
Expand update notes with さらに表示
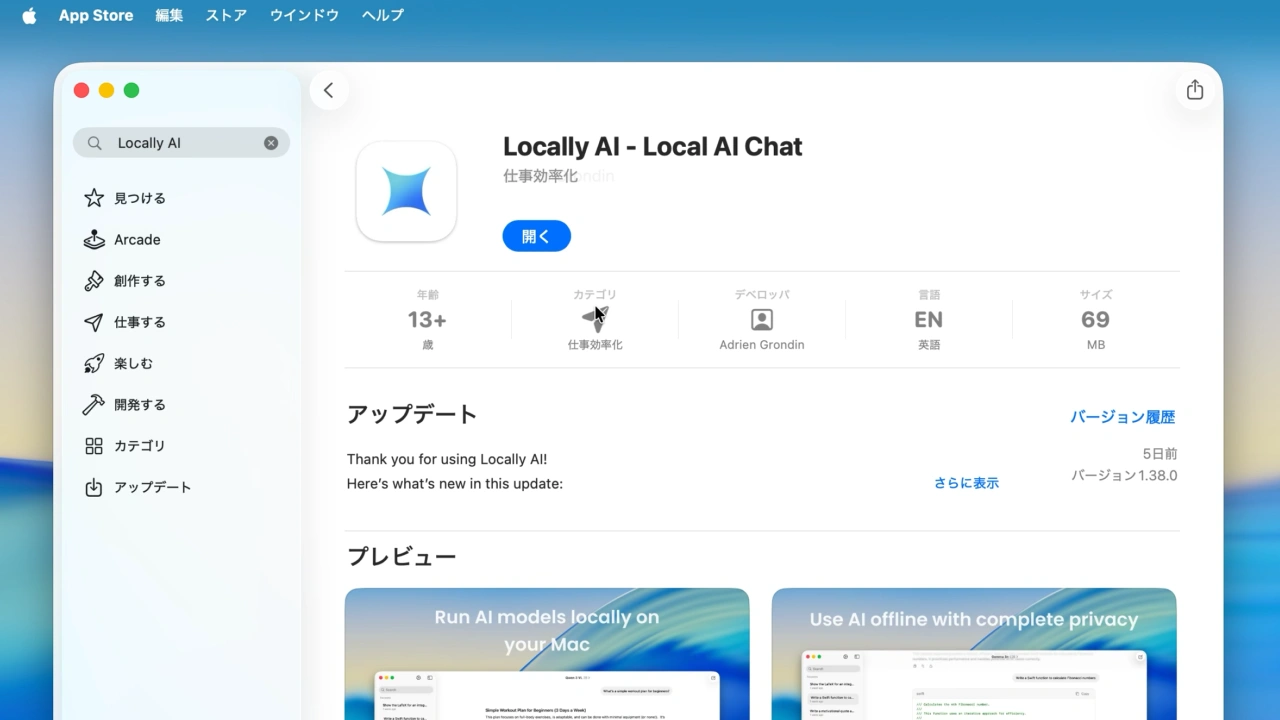click(965, 483)
